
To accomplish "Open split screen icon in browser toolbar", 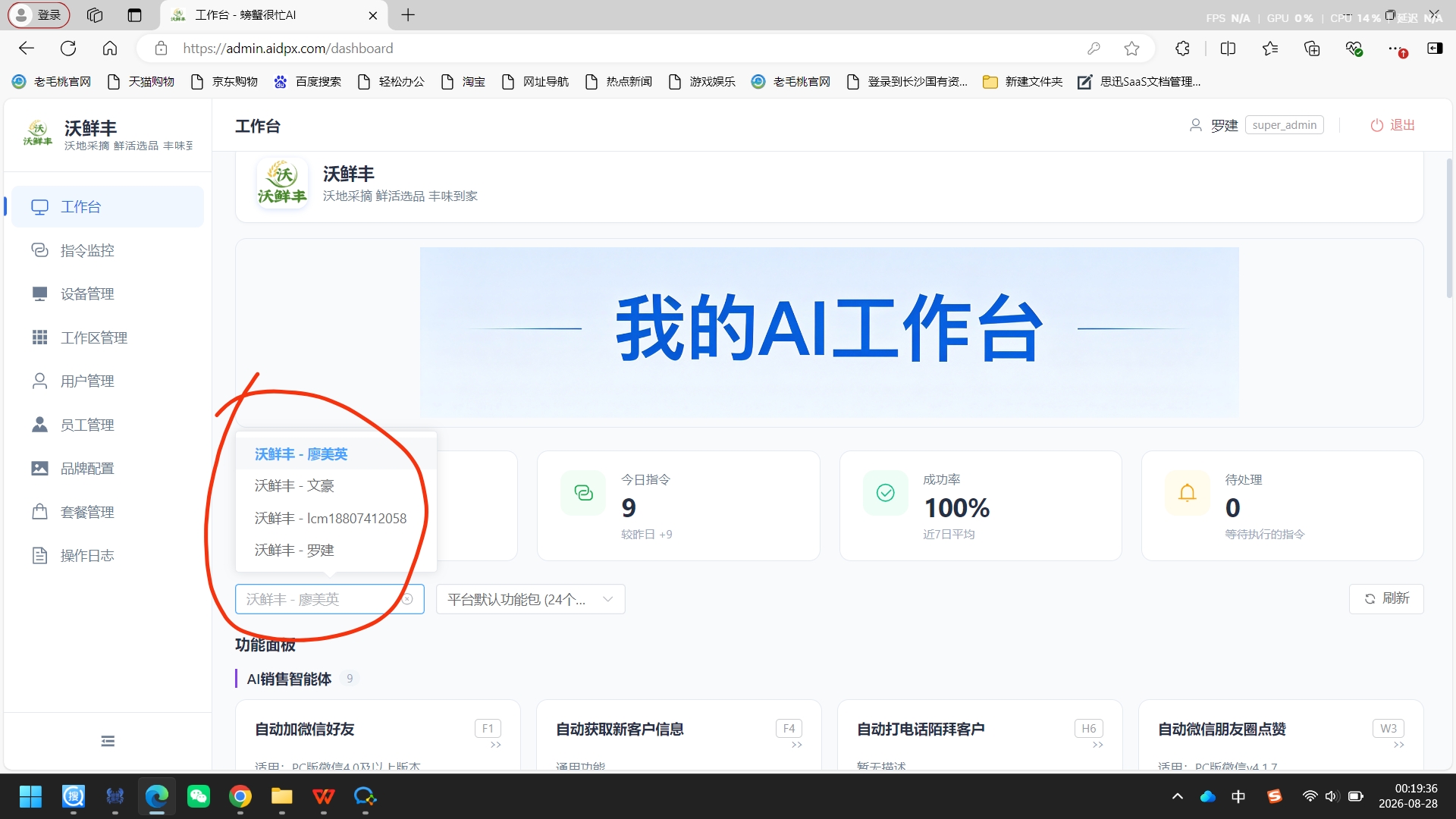I will point(1228,49).
